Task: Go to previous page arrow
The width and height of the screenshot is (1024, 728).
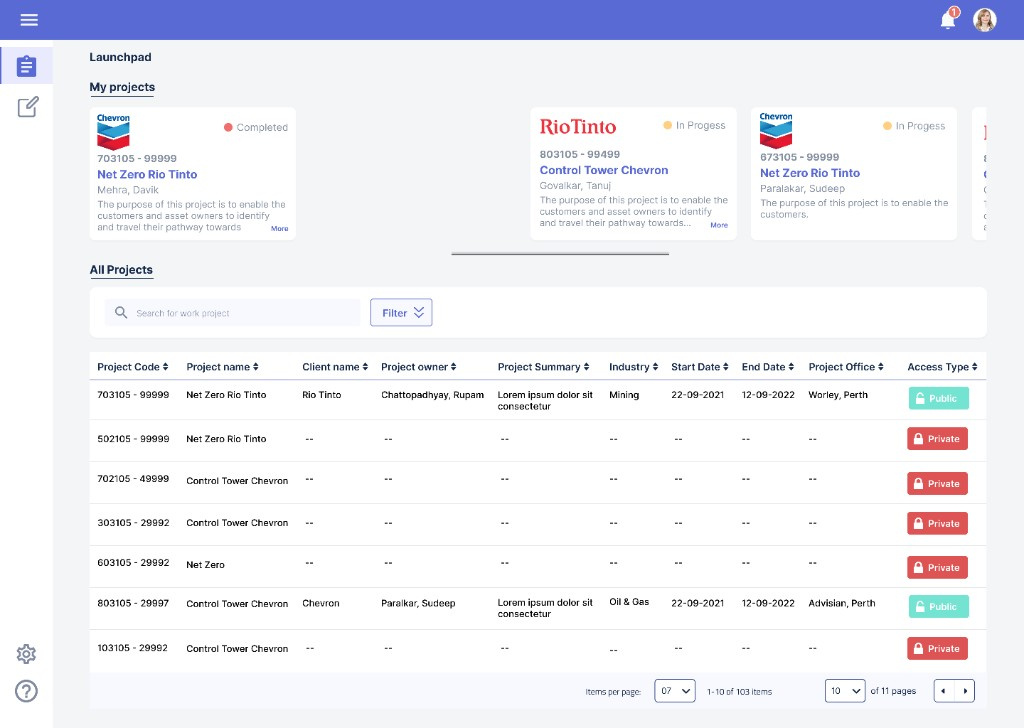Action: [944, 691]
